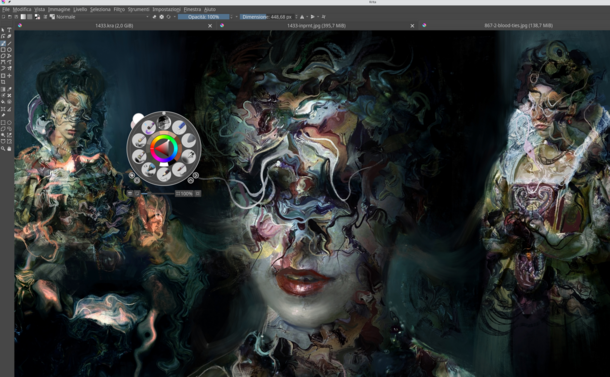Open the Filtro menu

[x=119, y=9]
